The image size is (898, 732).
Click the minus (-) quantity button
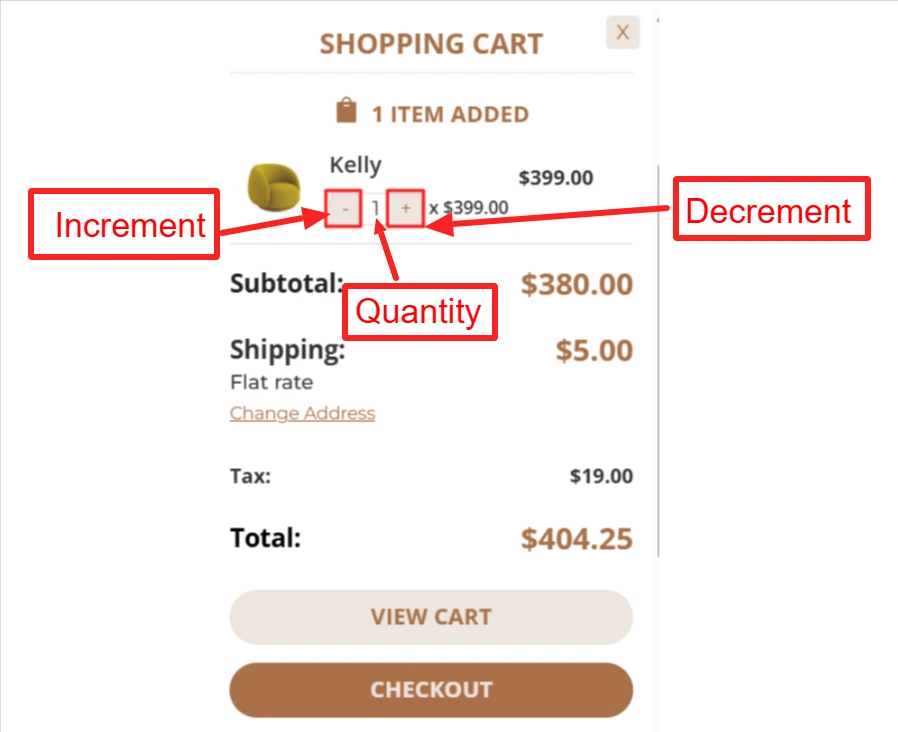pos(344,208)
